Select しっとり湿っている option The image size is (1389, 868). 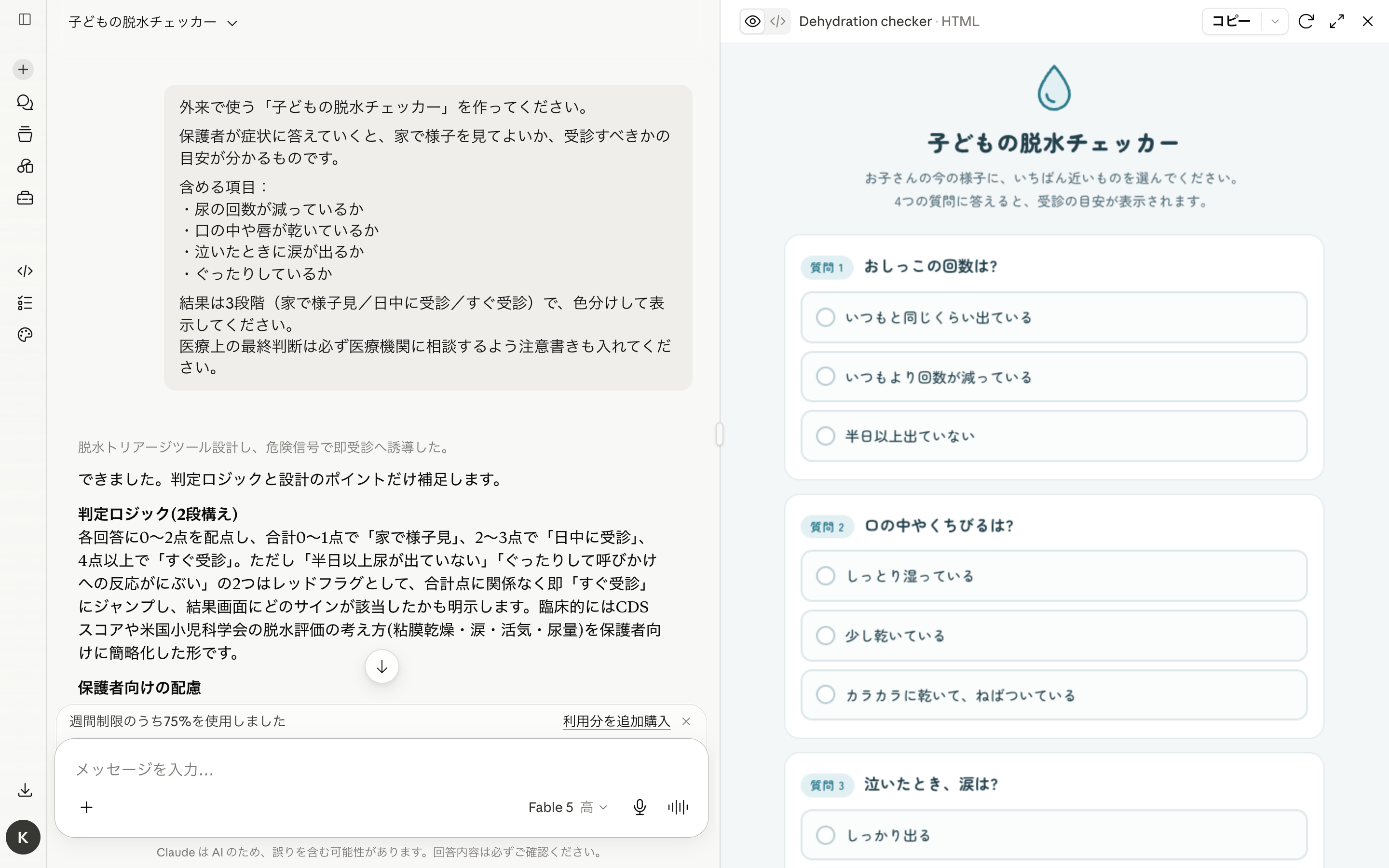1054,576
